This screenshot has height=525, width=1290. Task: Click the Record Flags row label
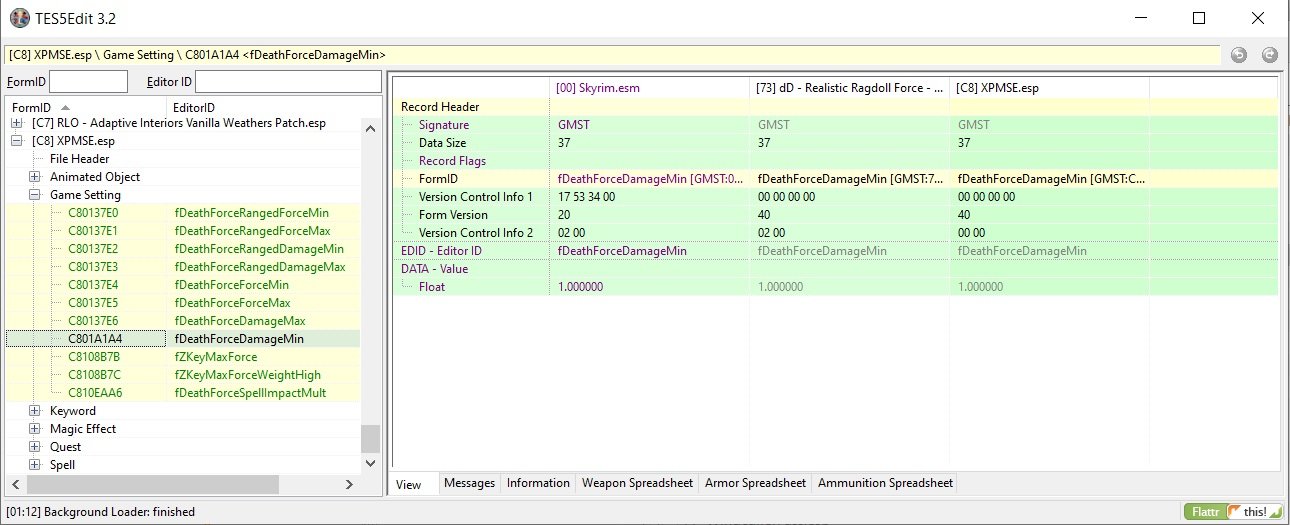[x=451, y=161]
